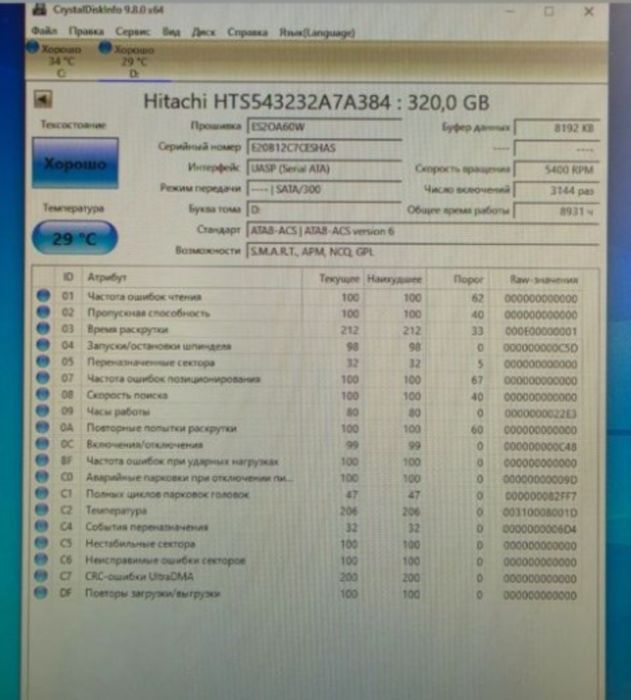Click status icon for attribute 01
Viewport: 631px width, 700px height.
pyautogui.click(x=43, y=296)
